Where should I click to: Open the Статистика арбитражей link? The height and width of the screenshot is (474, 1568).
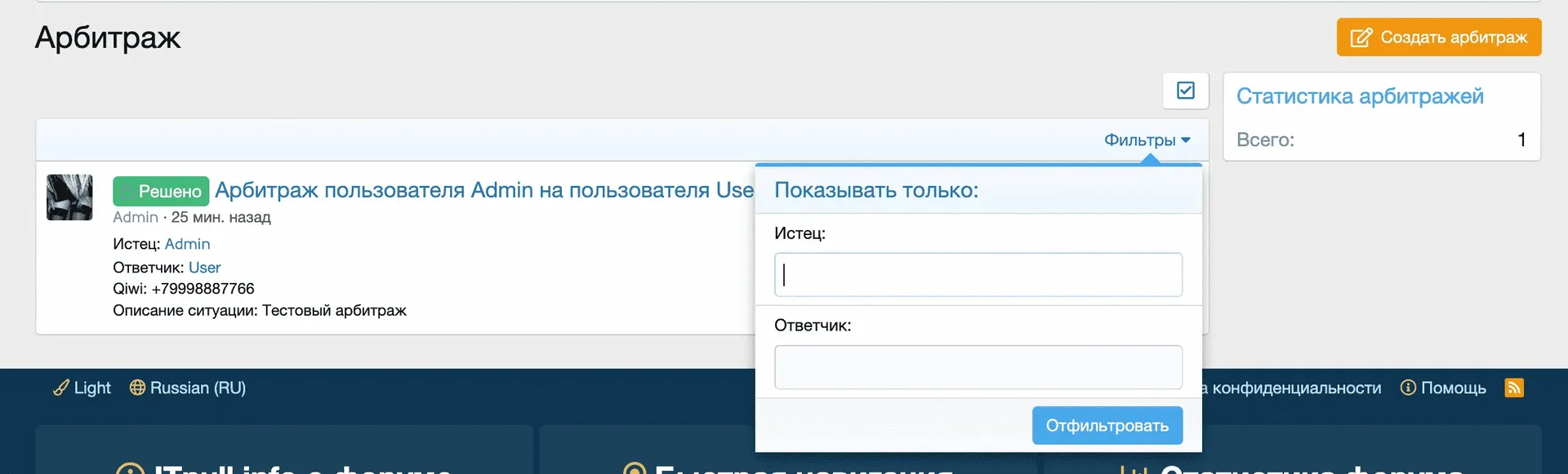click(1359, 96)
